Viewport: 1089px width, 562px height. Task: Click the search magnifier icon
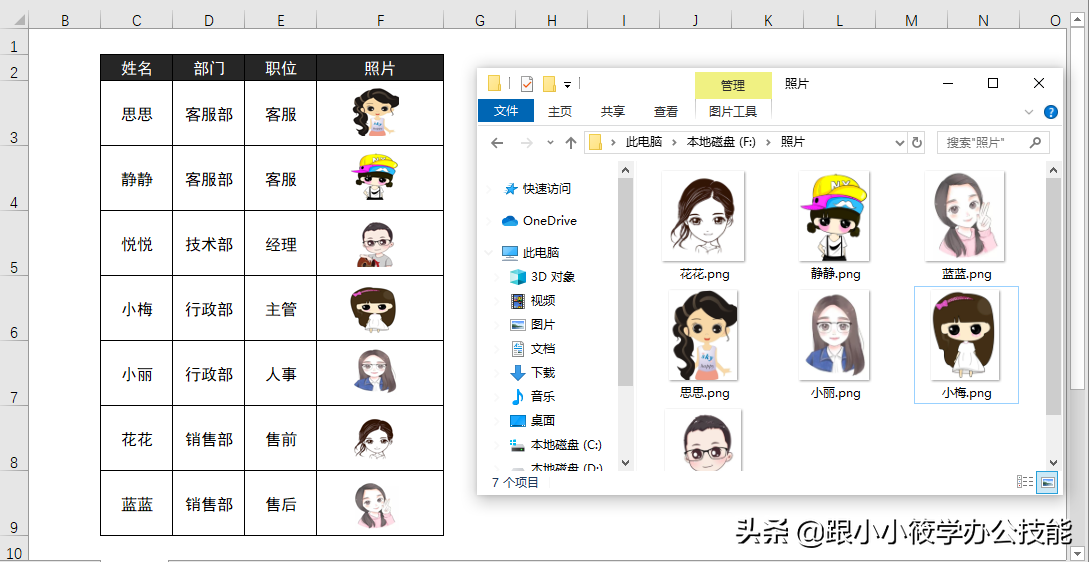(x=1035, y=142)
